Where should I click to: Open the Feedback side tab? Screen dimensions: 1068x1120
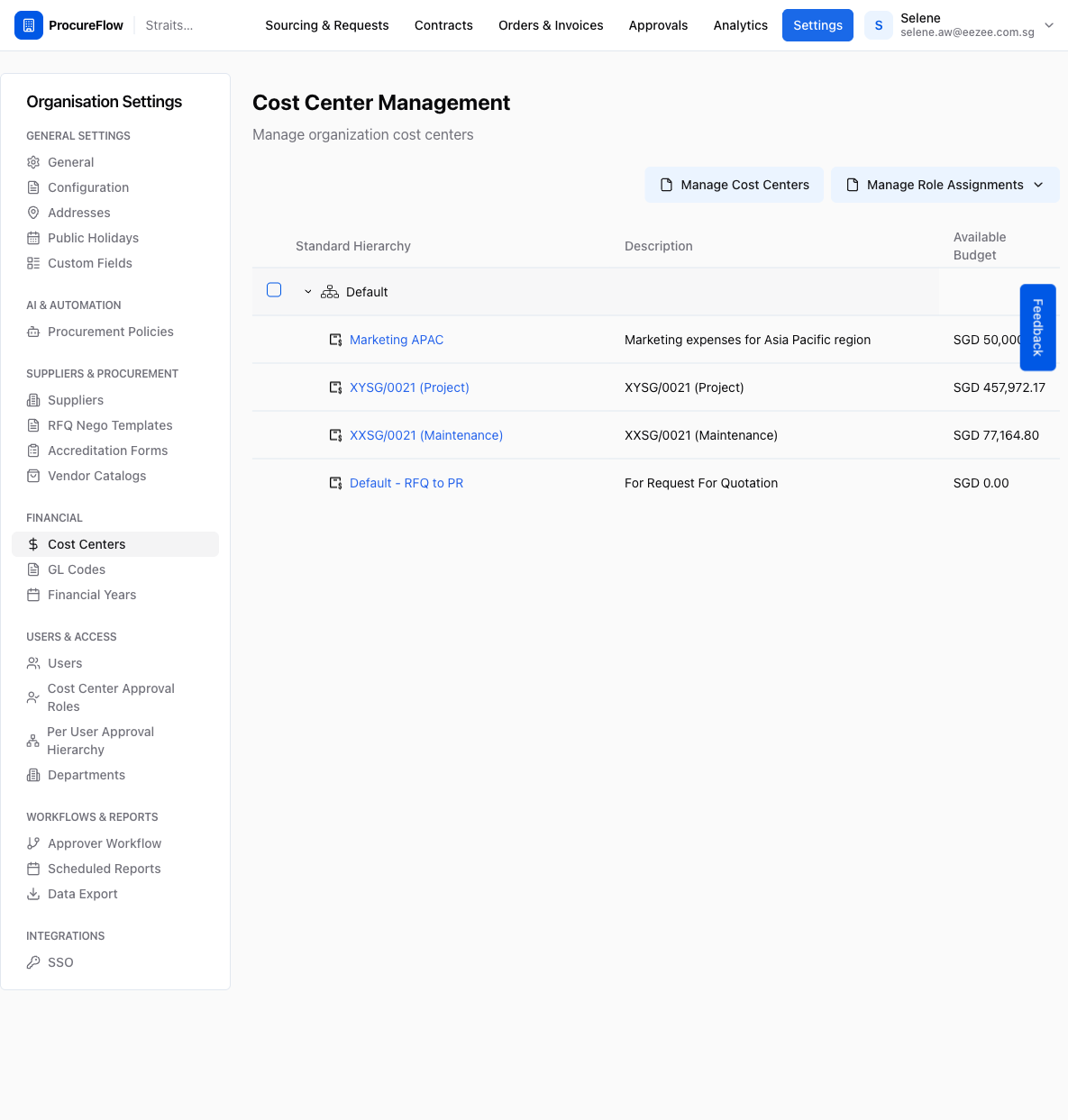1037,327
